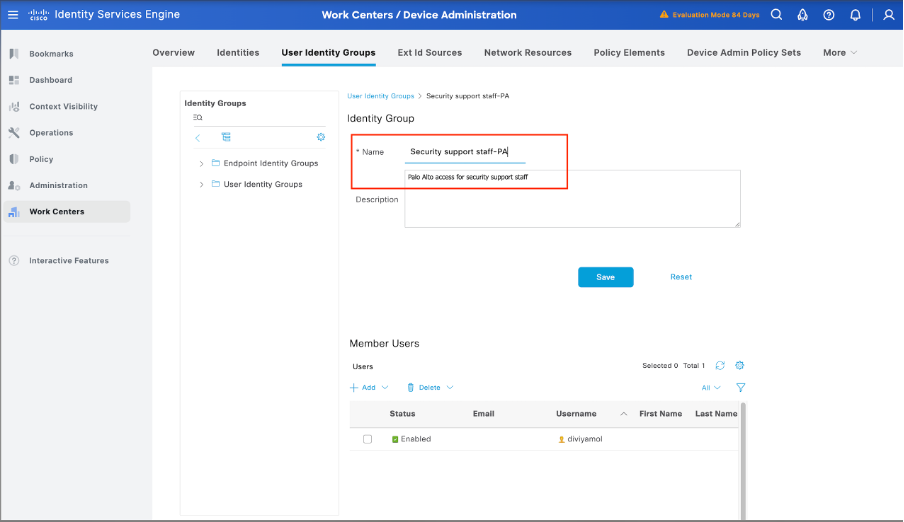The width and height of the screenshot is (904, 522).
Task: Click the Save button
Action: pos(605,277)
